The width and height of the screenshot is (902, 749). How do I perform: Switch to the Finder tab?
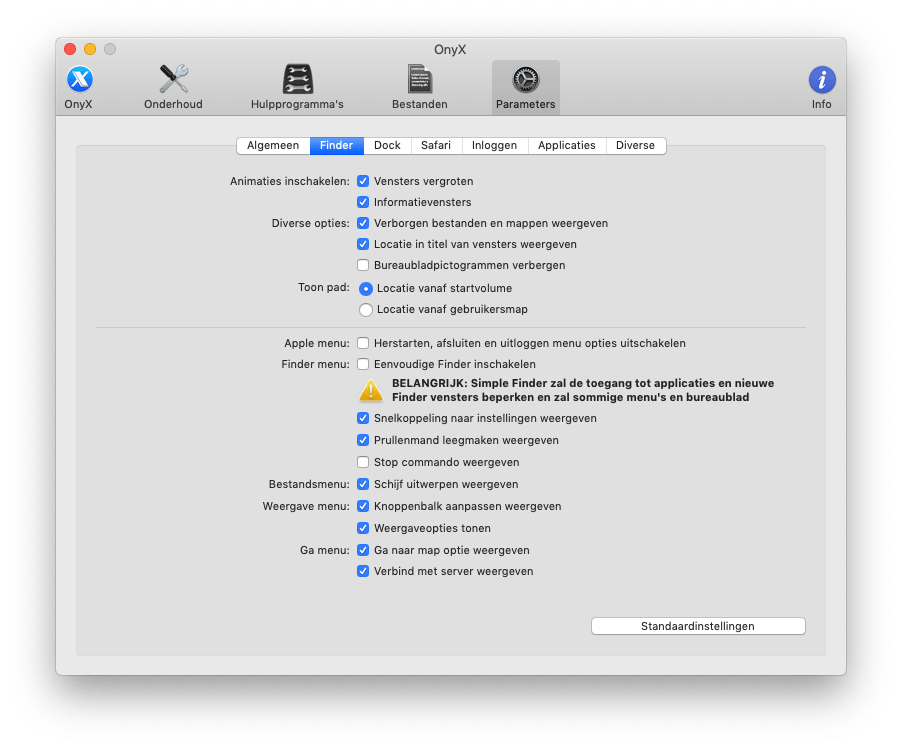[337, 146]
